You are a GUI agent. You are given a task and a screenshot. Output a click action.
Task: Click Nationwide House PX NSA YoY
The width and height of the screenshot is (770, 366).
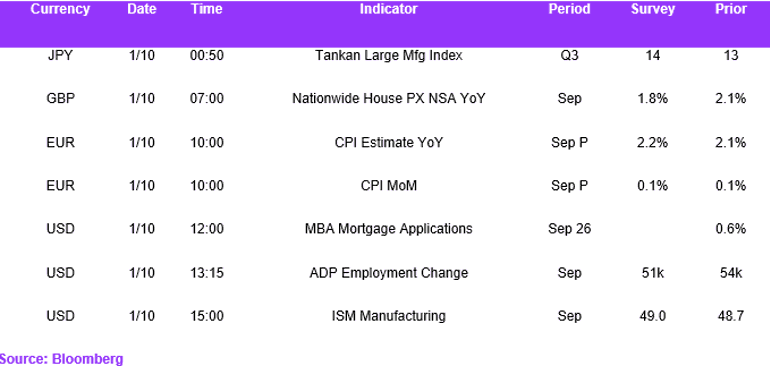(x=388, y=99)
